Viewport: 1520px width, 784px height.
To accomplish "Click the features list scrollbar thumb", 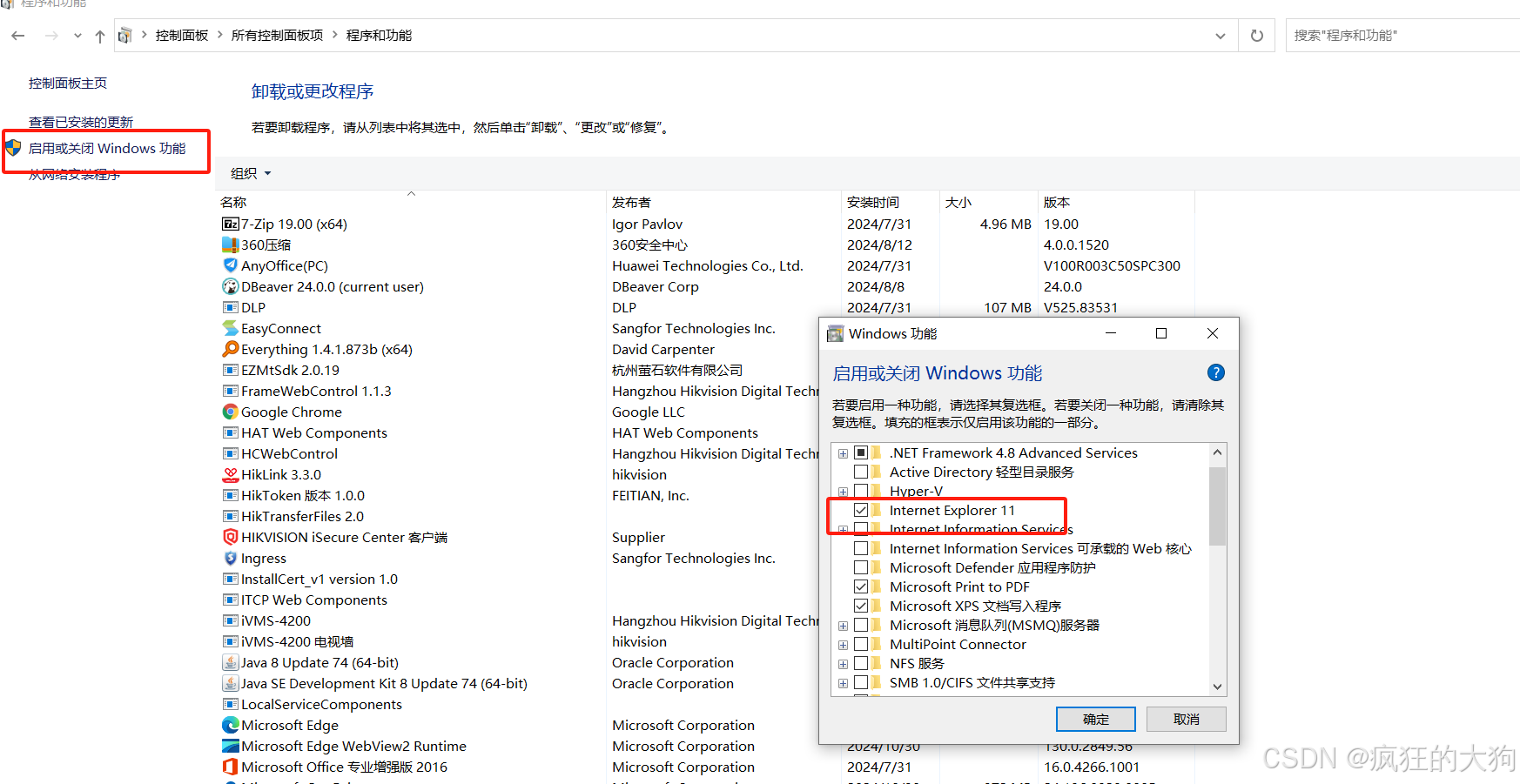I will pyautogui.click(x=1217, y=506).
